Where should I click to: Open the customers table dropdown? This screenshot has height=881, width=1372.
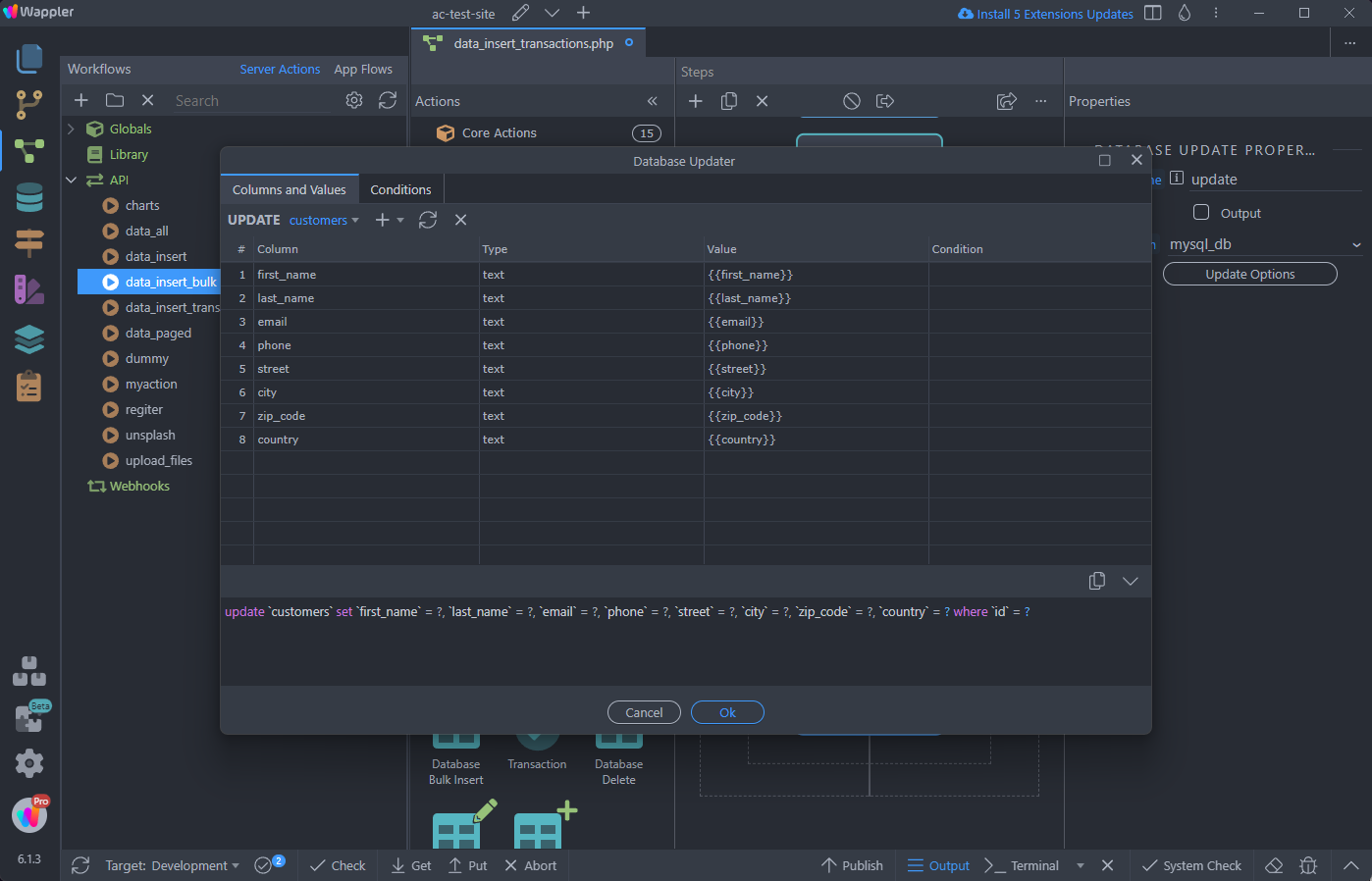[324, 221]
